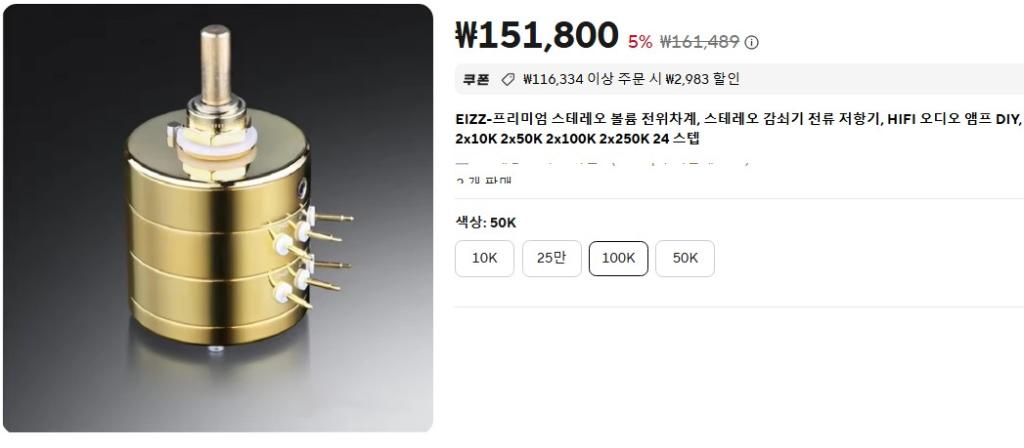Click the grey coupon banner bar

739,80
